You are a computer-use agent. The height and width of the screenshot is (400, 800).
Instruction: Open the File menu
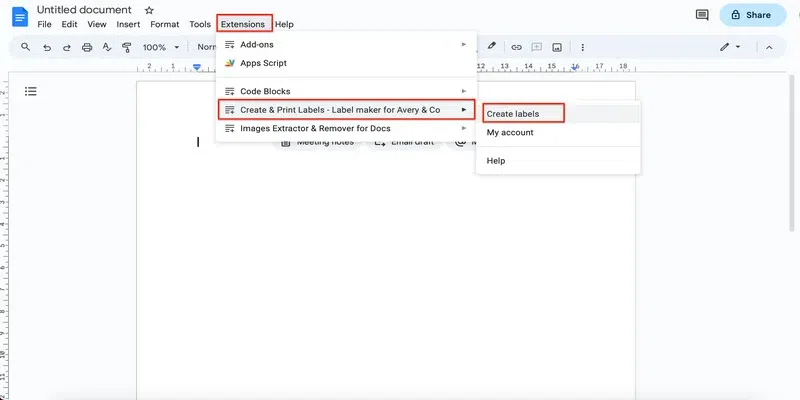pos(44,24)
